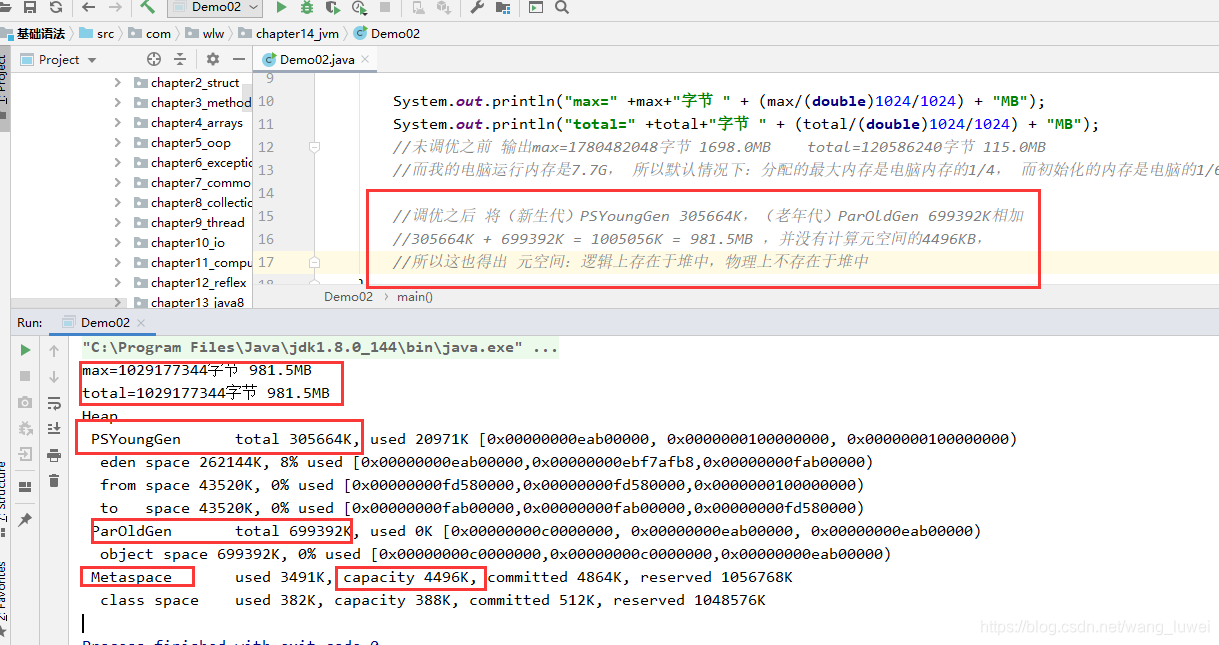The width and height of the screenshot is (1219, 645).
Task: Clear console with the trash icon
Action: click(x=54, y=481)
